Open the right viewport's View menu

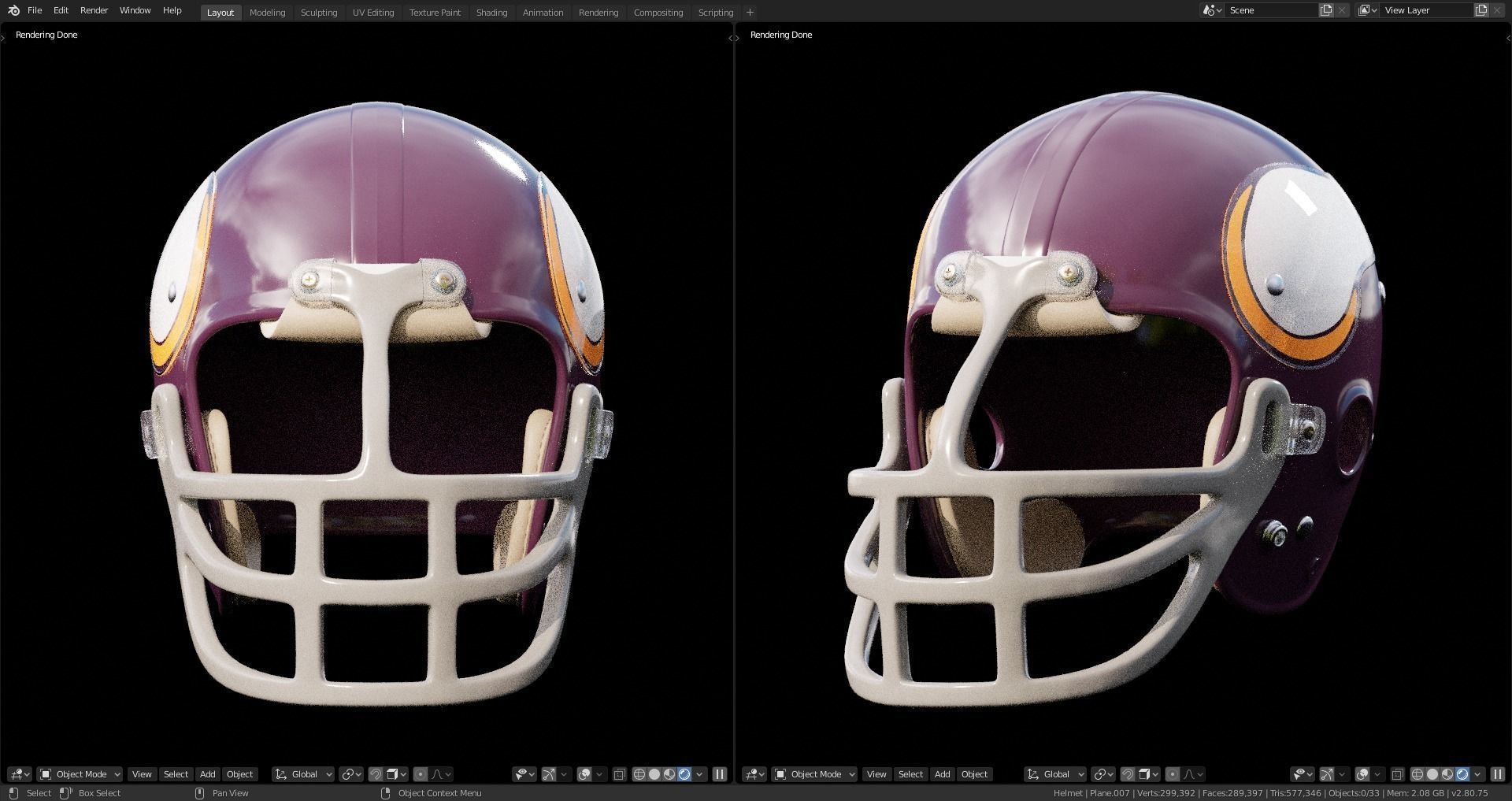876,774
